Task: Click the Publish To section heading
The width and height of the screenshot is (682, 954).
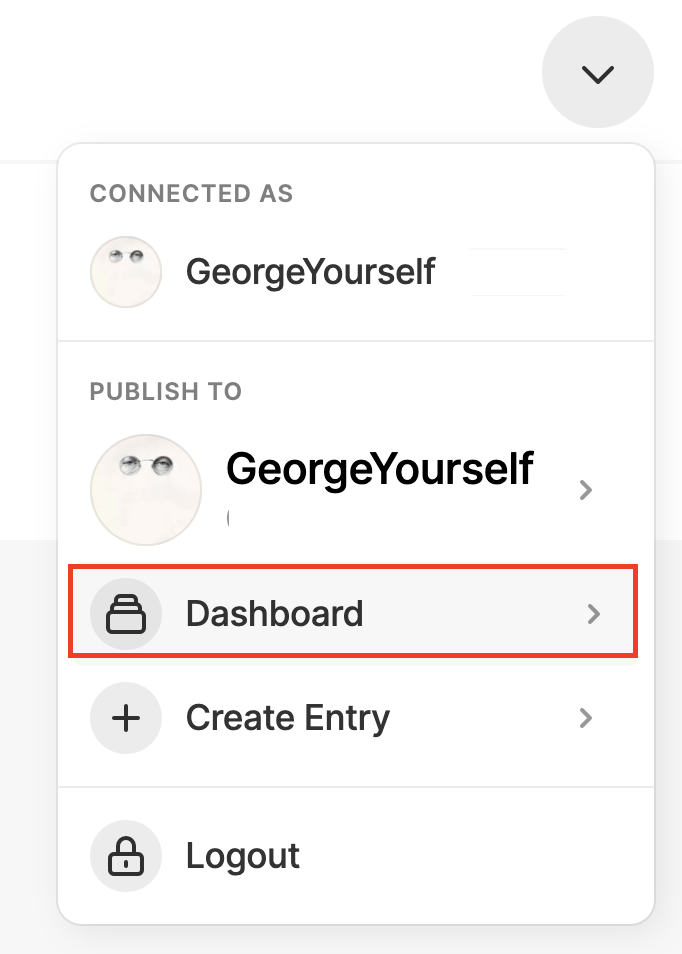Action: pos(166,391)
